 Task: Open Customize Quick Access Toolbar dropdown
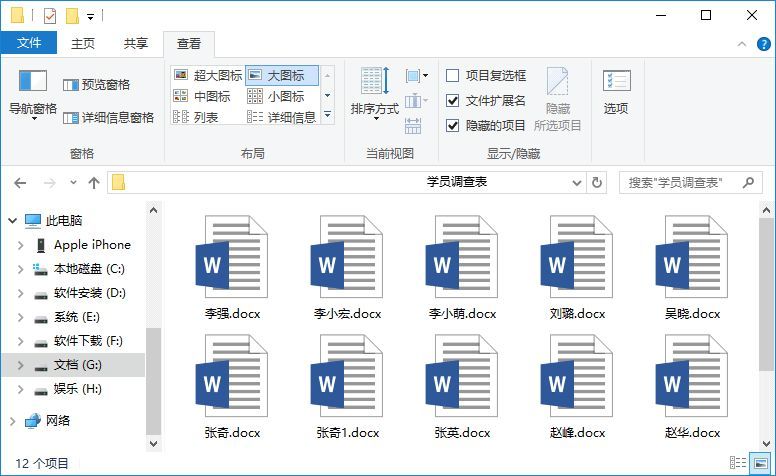tap(91, 17)
